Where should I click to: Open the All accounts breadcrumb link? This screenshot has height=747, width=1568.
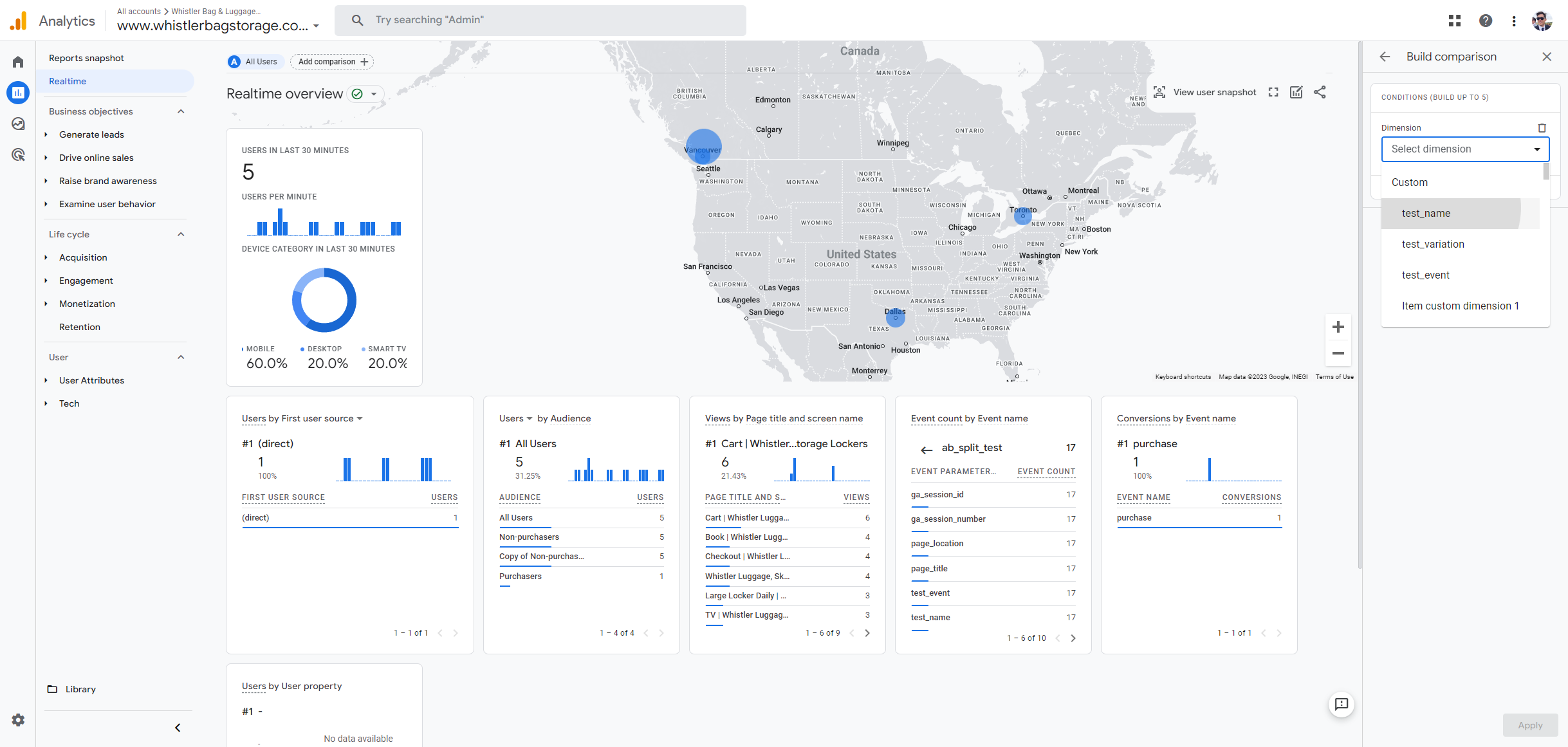[139, 12]
